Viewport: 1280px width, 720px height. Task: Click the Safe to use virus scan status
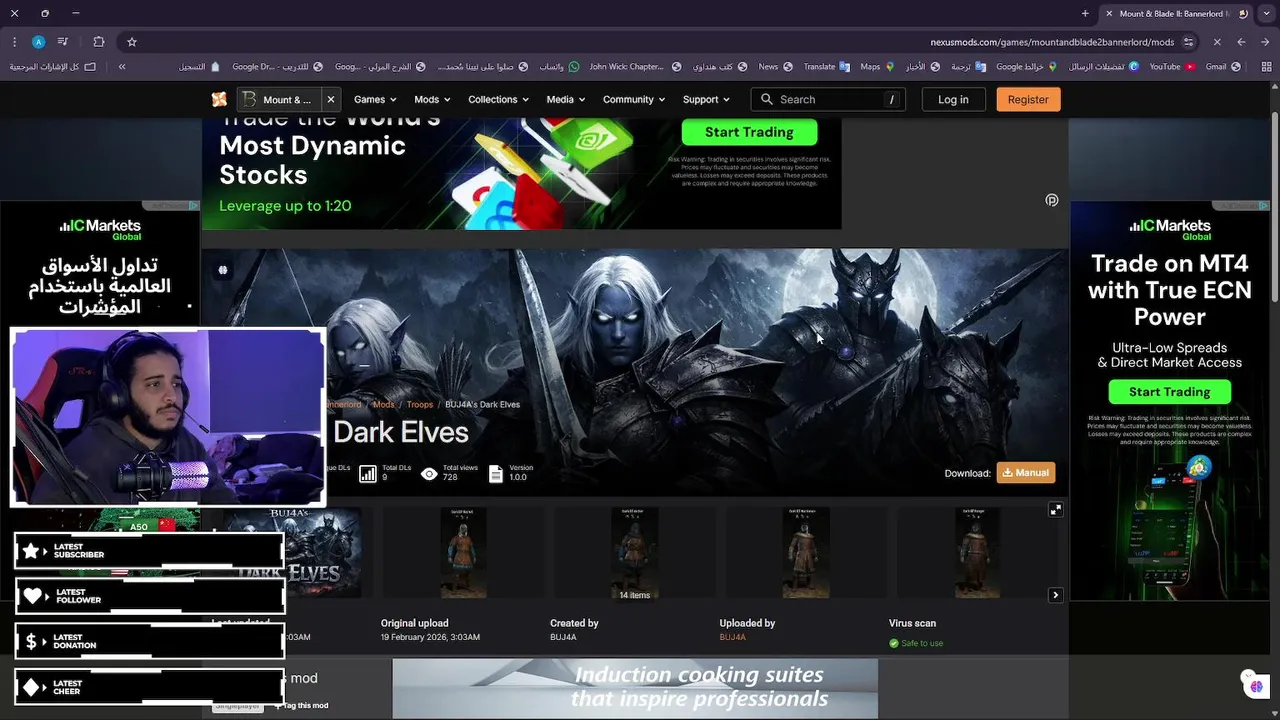[x=916, y=643]
